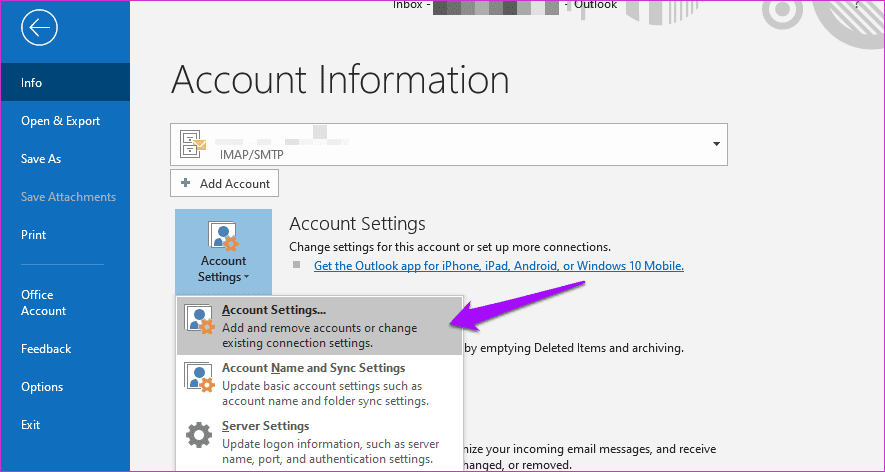This screenshot has height=472, width=885.
Task: Expand the IMAP/SMTP account dropdown arrow
Action: click(x=716, y=144)
